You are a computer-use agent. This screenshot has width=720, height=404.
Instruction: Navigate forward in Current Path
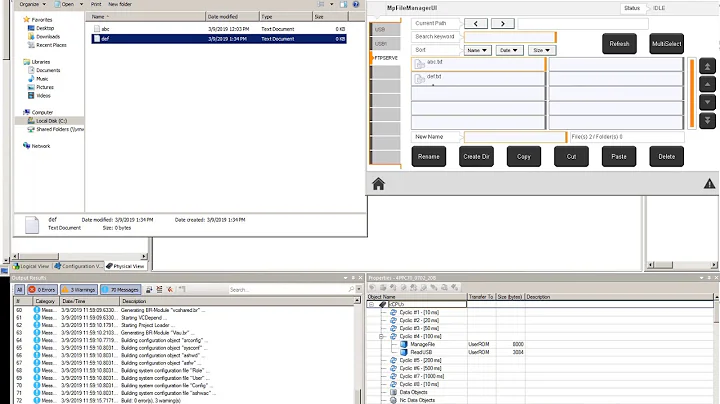(x=502, y=23)
